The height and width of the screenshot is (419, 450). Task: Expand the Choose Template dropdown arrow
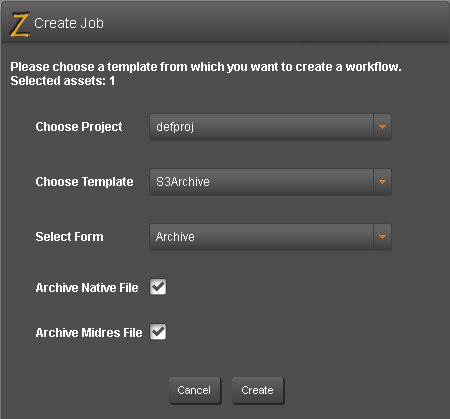pyautogui.click(x=382, y=182)
